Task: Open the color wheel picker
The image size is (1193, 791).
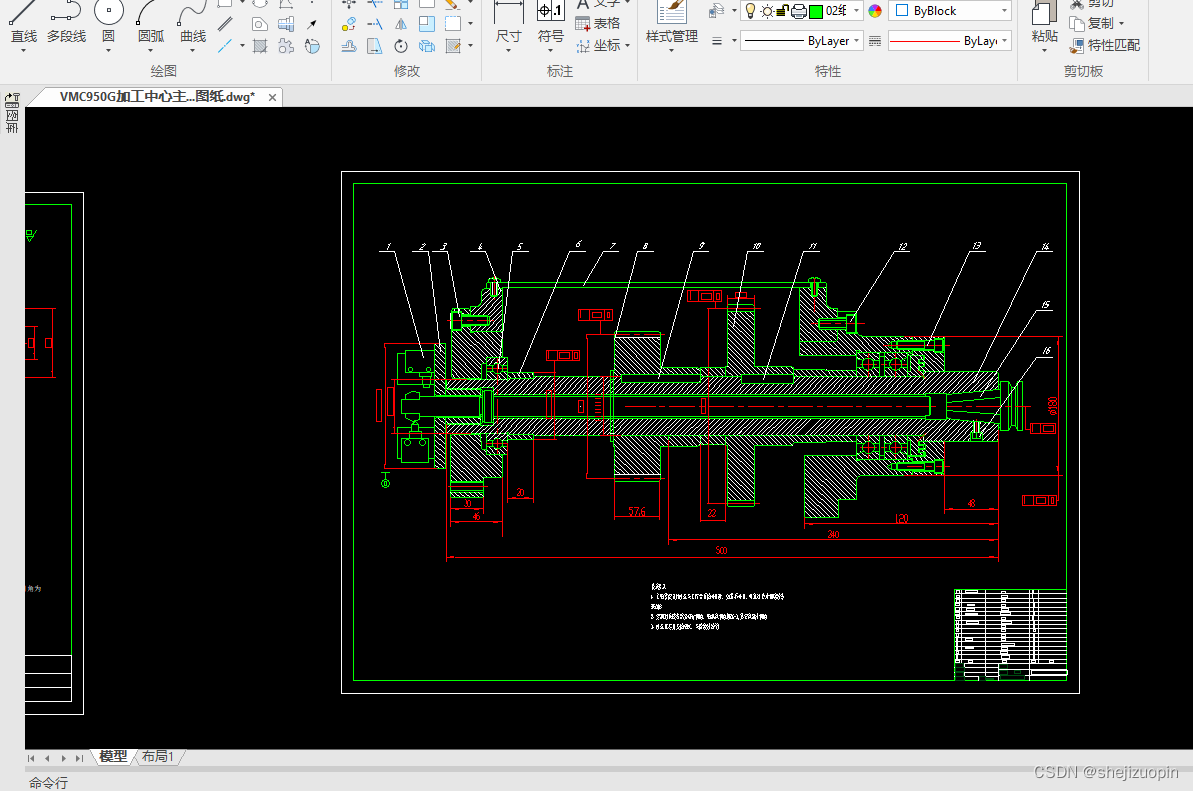Action: click(875, 11)
